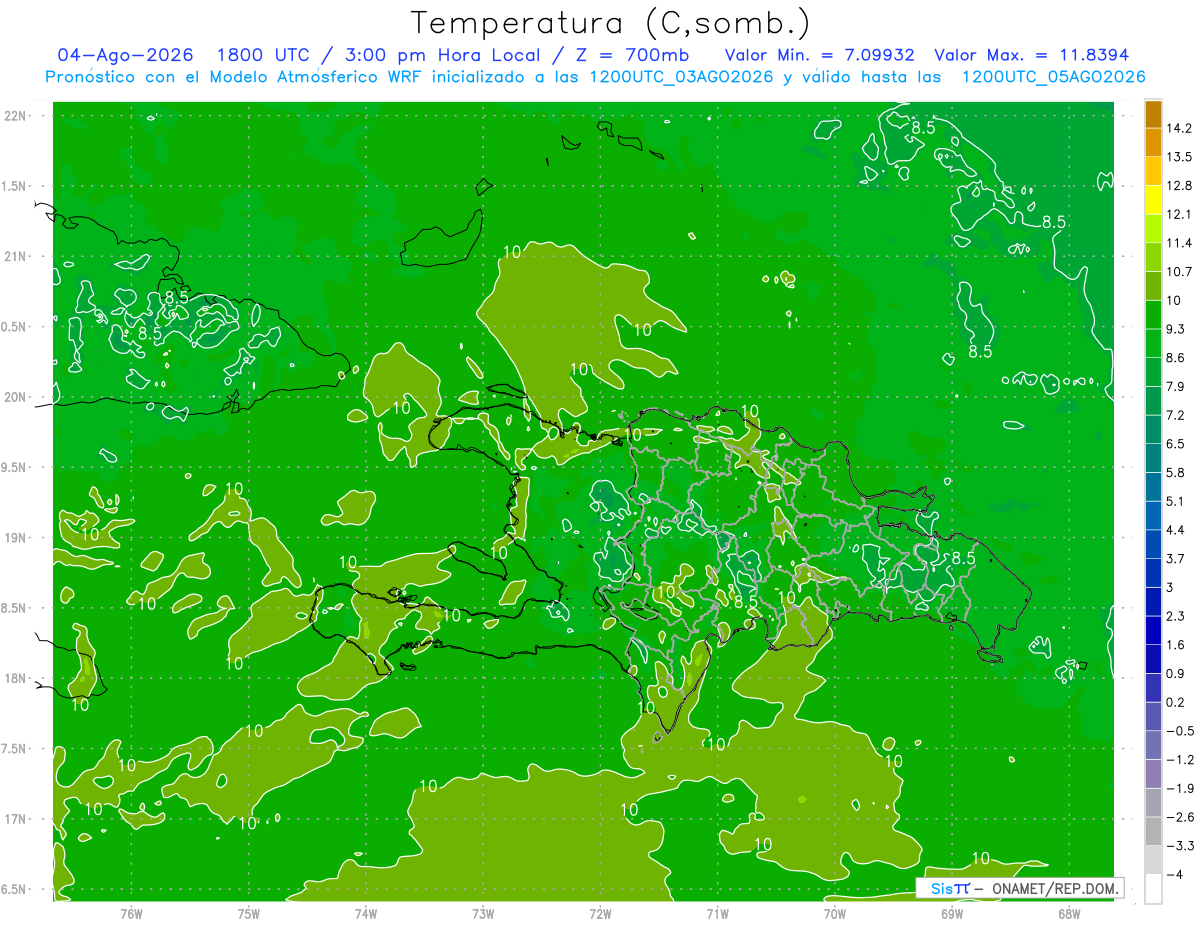Click the legend value '-3.3'
The image size is (1200, 927).
click(x=1178, y=846)
